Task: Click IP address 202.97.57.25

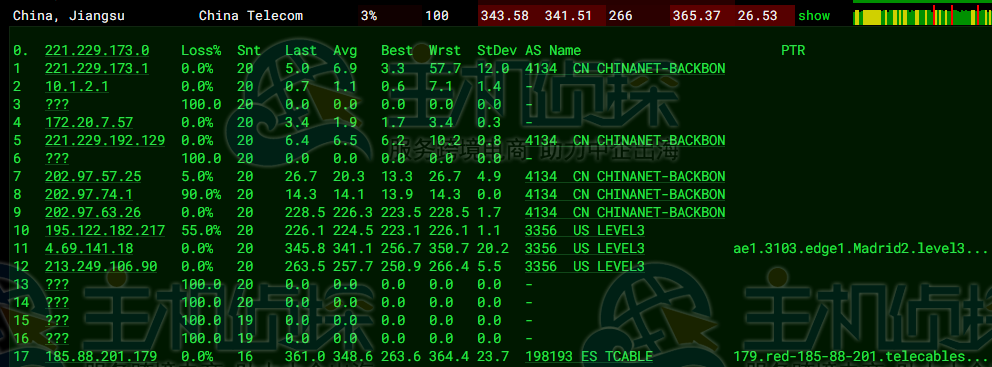Action: tap(93, 176)
